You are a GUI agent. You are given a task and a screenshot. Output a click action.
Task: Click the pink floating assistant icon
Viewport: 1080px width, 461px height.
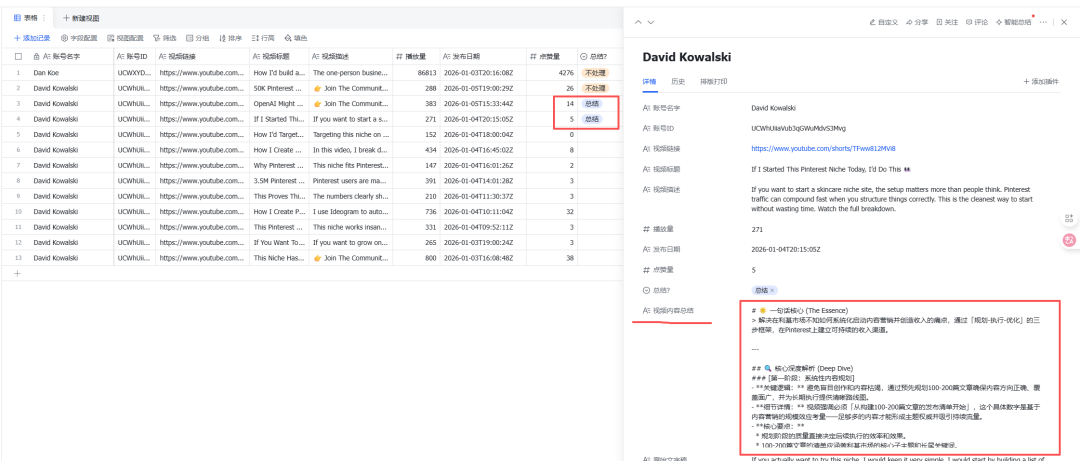[1069, 239]
